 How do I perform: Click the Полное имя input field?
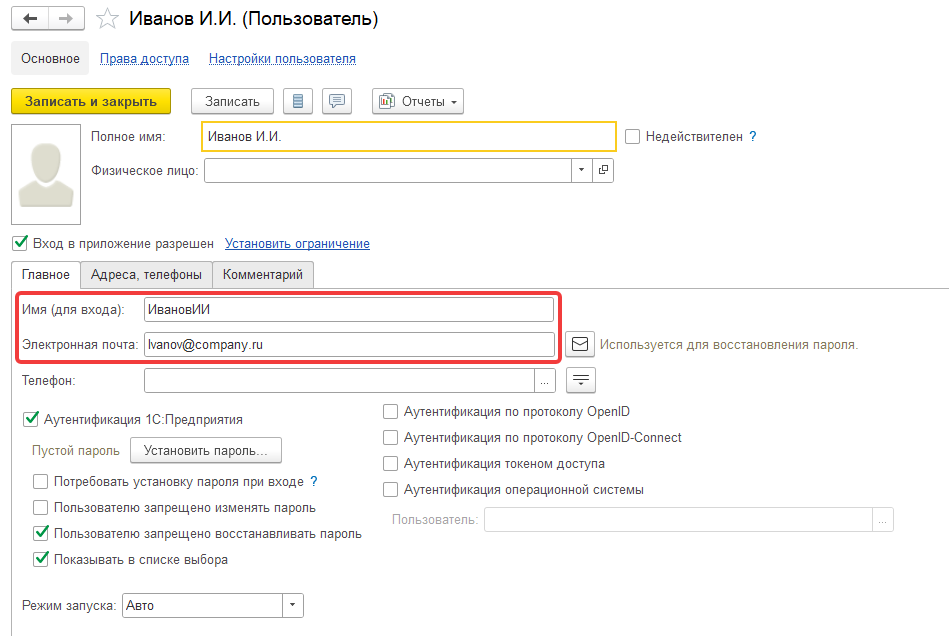pos(409,136)
